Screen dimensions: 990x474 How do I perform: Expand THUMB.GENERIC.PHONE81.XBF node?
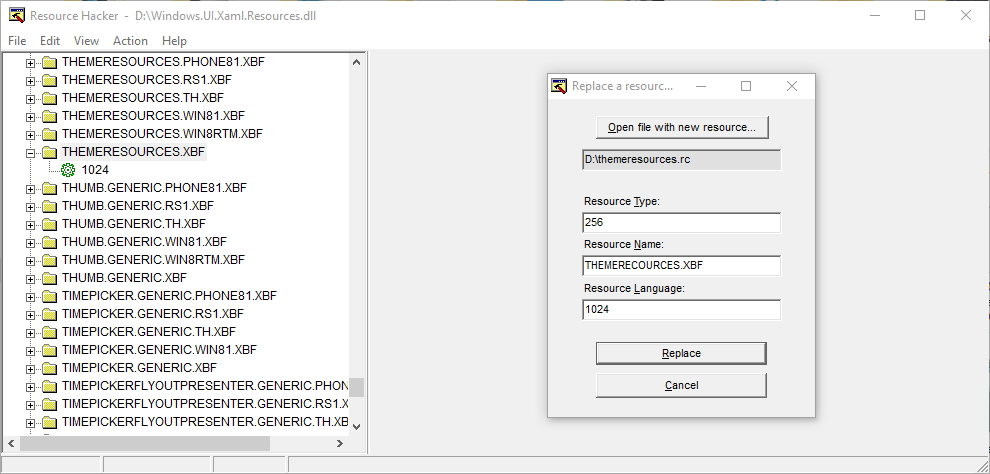[30, 189]
